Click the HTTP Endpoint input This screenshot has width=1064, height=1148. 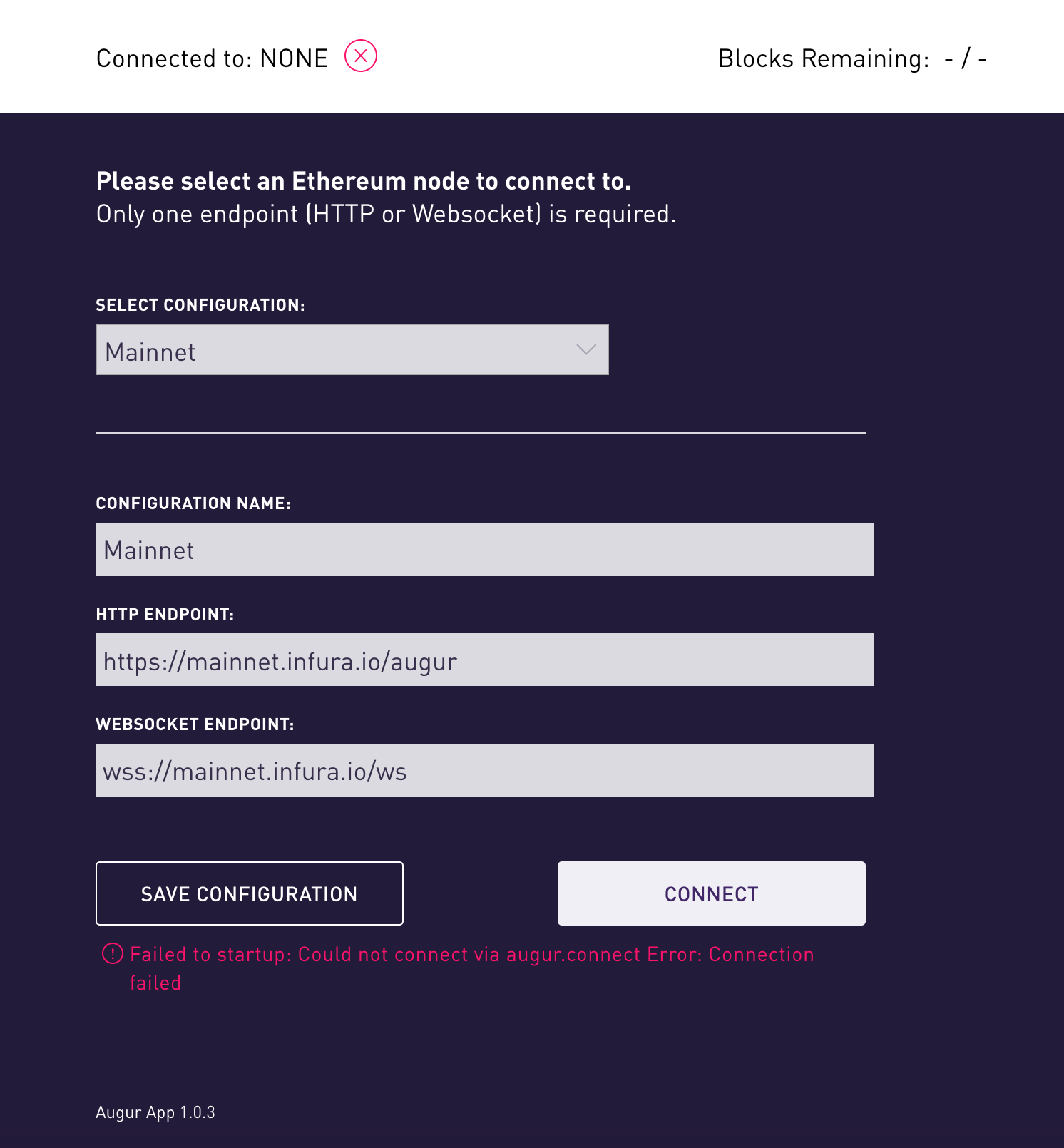(485, 660)
